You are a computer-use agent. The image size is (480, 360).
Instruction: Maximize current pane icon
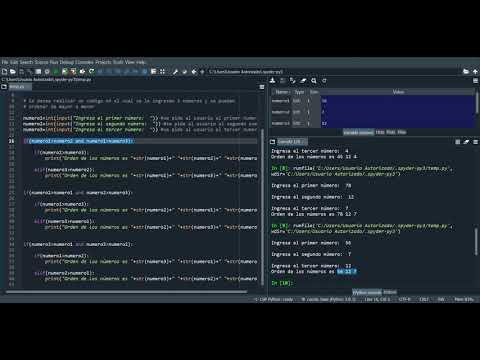pos(153,72)
